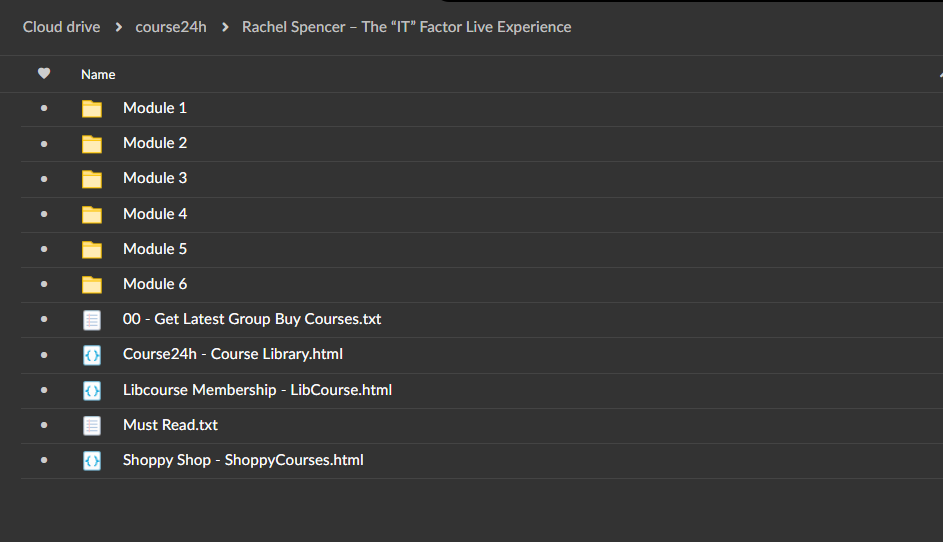This screenshot has width=943, height=542.
Task: Click HTML file icon for Shoppy Shop
Action: click(x=91, y=461)
